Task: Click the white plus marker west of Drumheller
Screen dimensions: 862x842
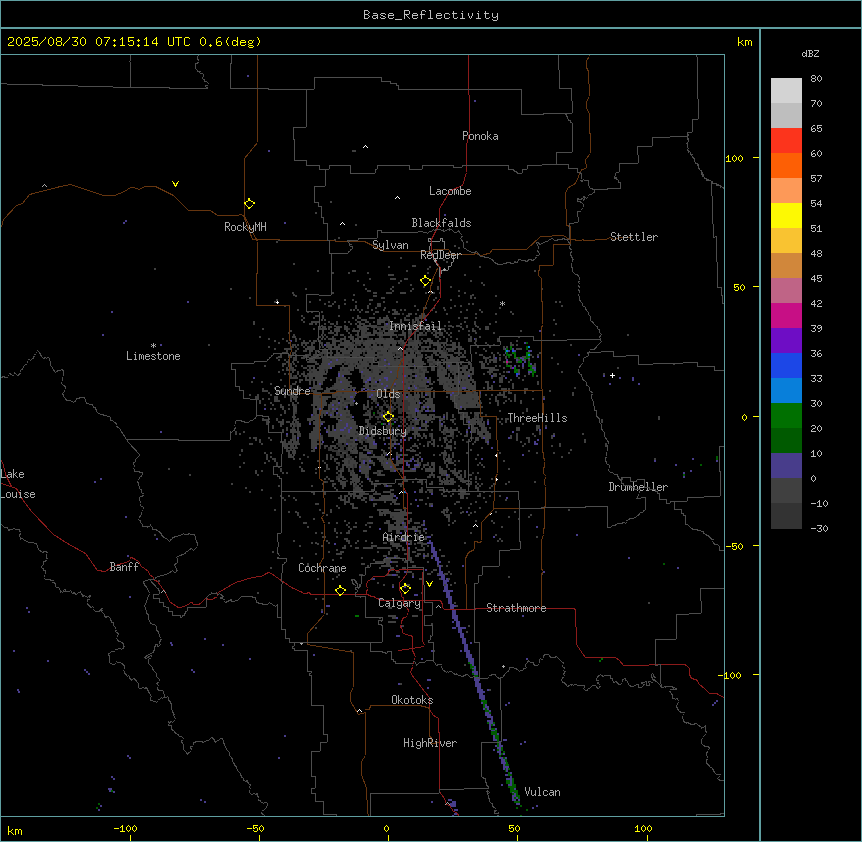Action: [612, 375]
